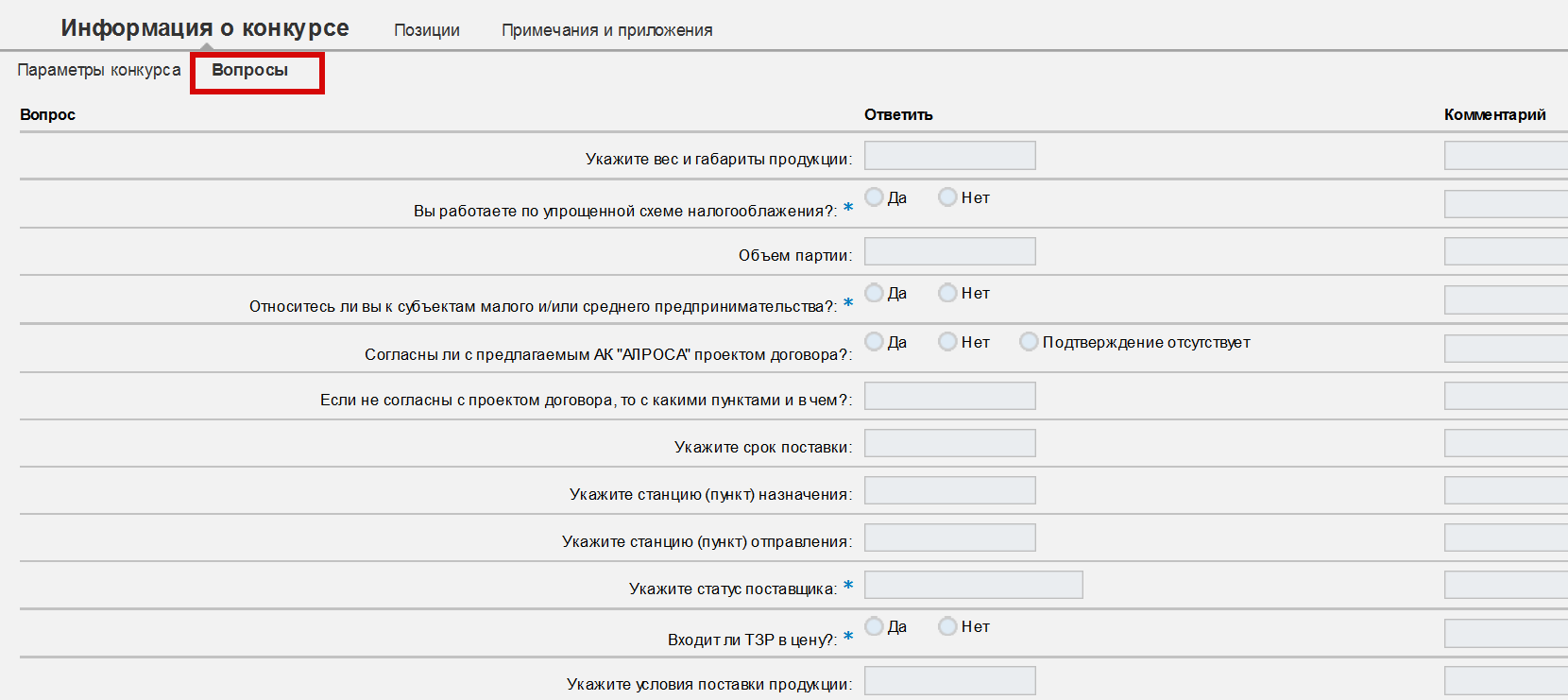
Task: Focus the Объем партии answer field
Action: pyautogui.click(x=950, y=251)
